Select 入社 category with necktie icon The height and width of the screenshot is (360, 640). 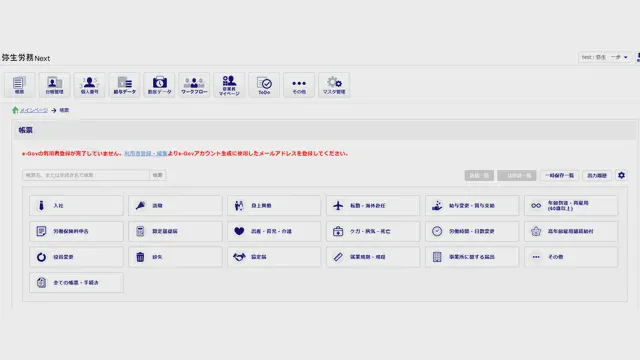click(76, 205)
